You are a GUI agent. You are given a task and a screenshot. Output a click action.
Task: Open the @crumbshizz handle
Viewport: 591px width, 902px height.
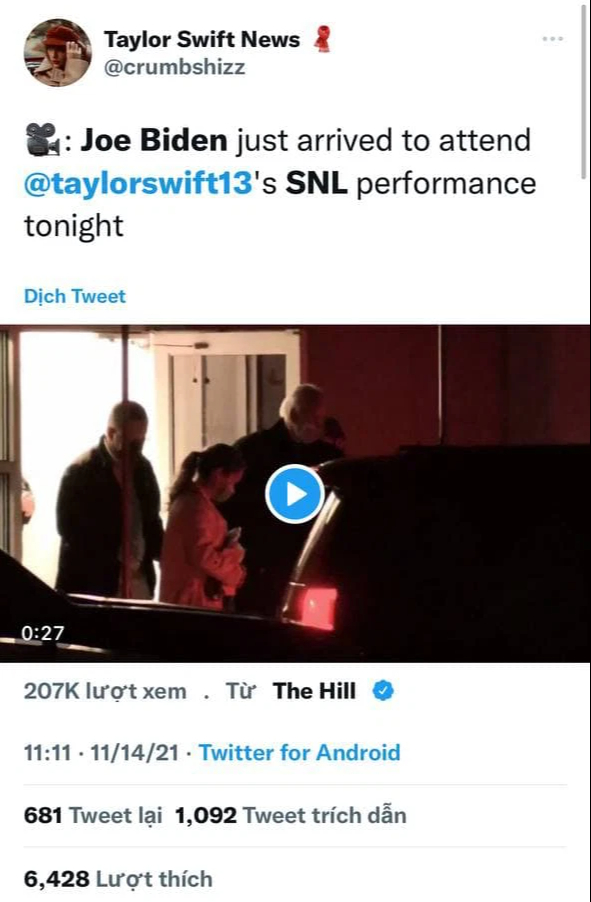174,67
